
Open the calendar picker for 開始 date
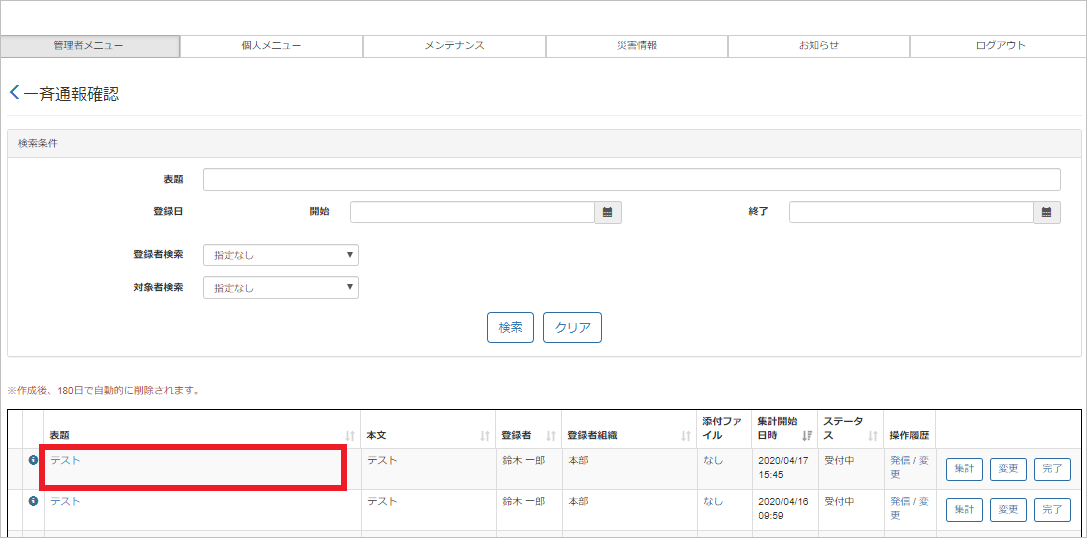coord(608,212)
